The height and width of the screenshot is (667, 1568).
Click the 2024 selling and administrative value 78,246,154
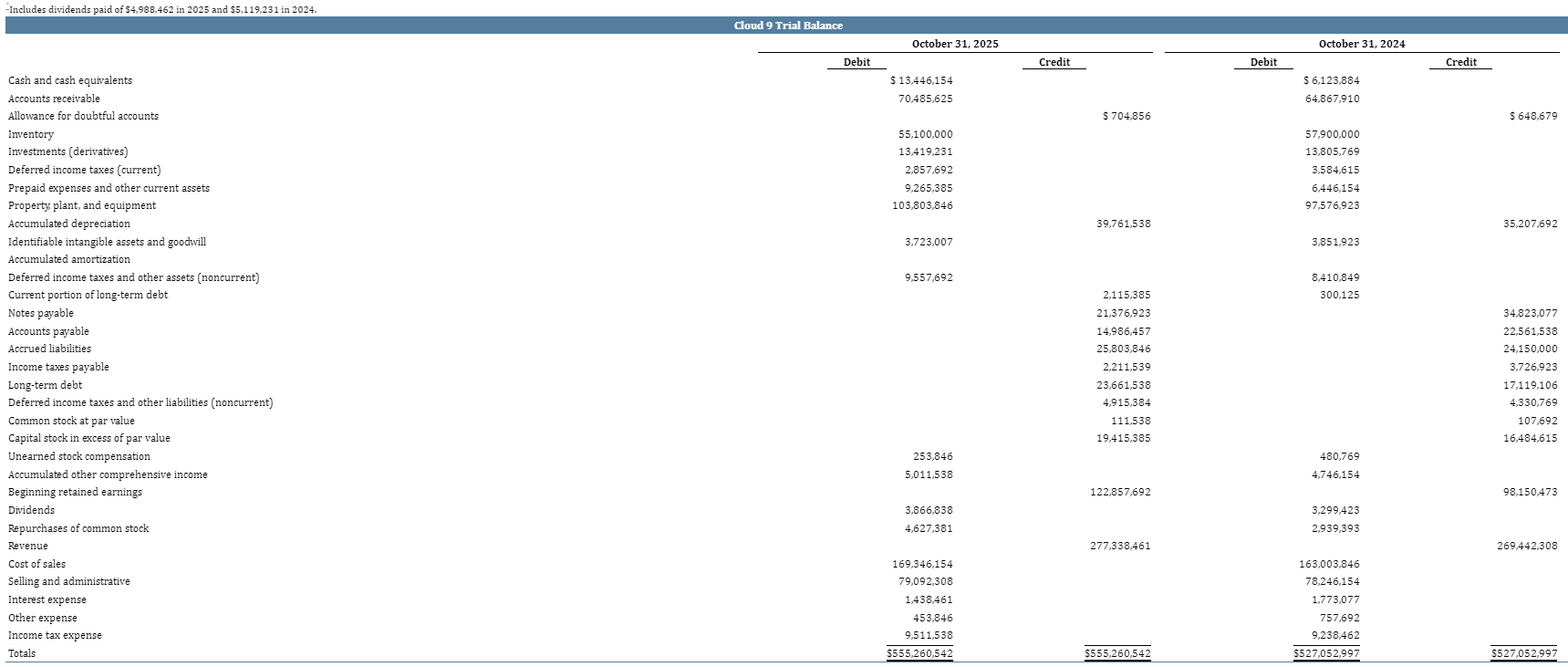point(1333,581)
